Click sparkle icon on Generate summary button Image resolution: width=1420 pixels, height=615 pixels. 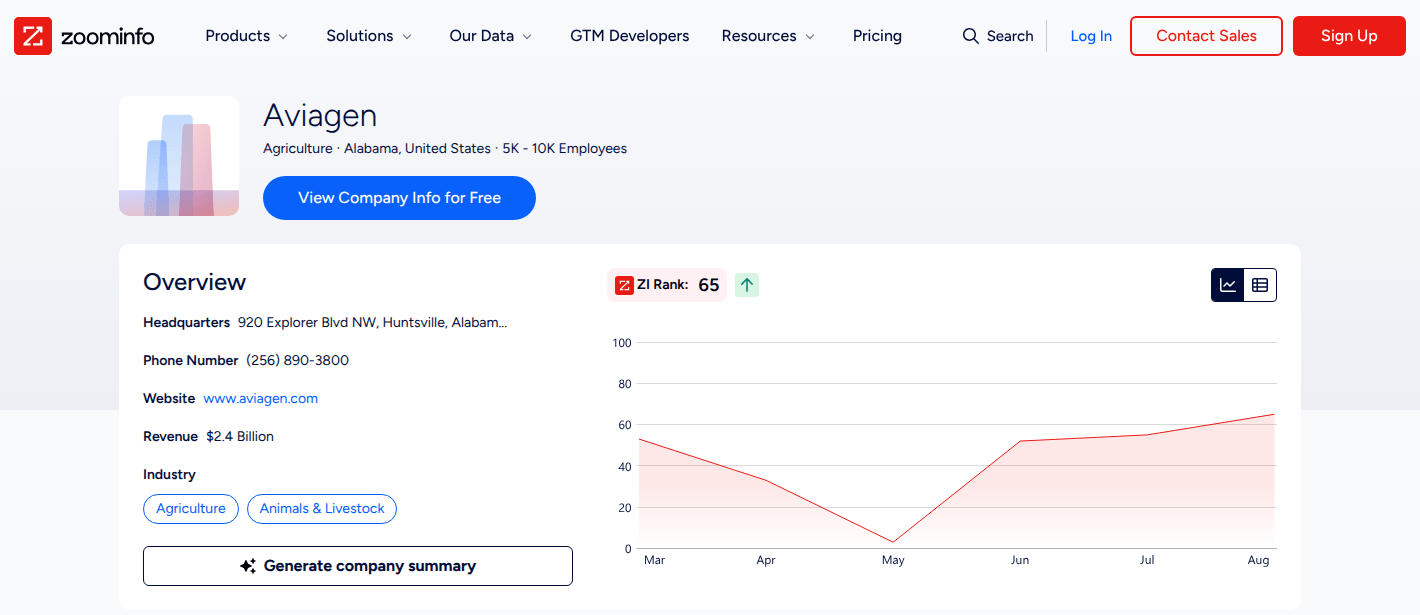(x=249, y=566)
